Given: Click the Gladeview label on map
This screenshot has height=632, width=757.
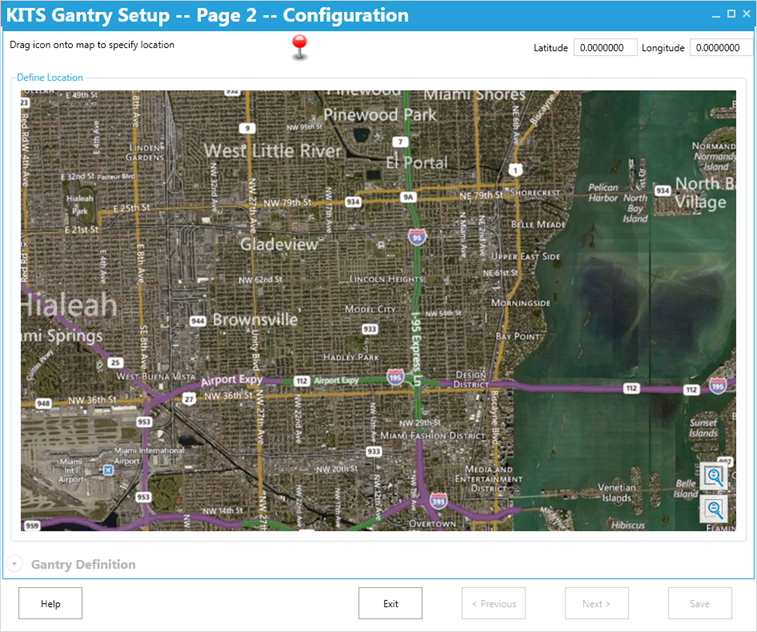Looking at the screenshot, I should (279, 244).
